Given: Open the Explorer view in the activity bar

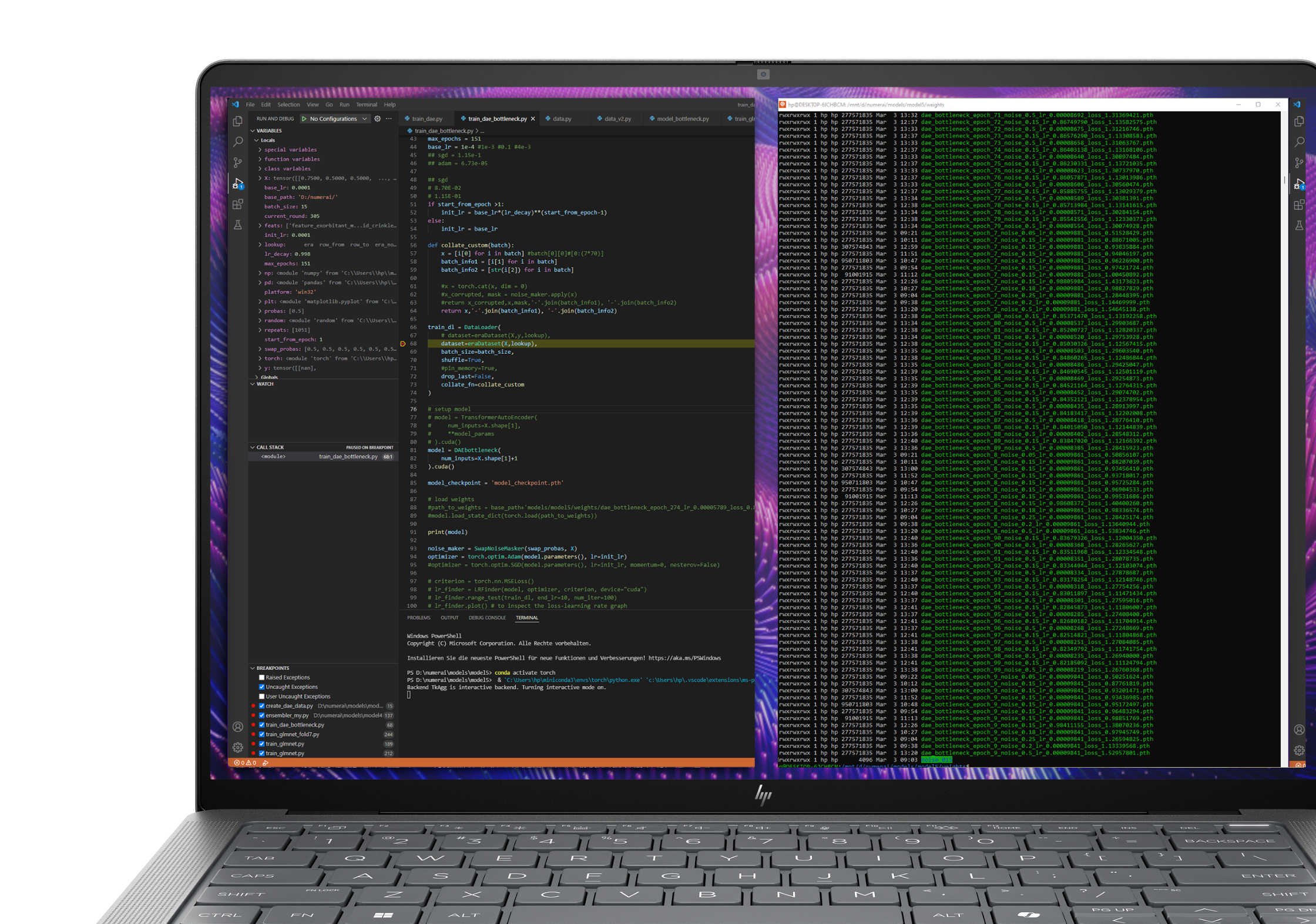Looking at the screenshot, I should point(237,120).
